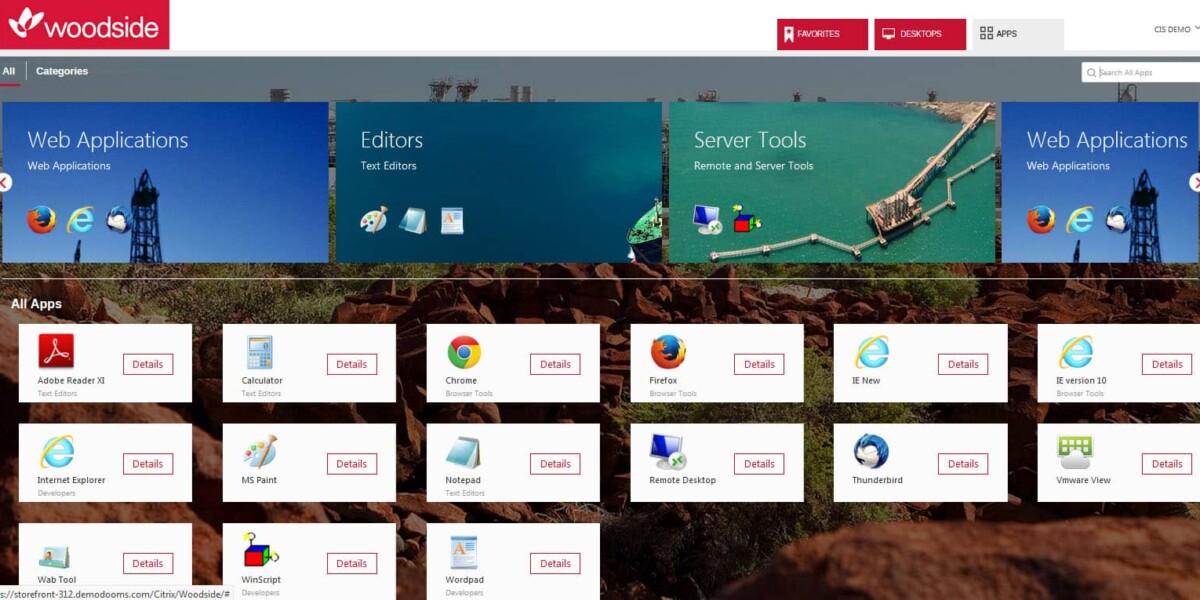Launch the Vmware View app icon
The height and width of the screenshot is (600, 1200).
(x=1075, y=452)
